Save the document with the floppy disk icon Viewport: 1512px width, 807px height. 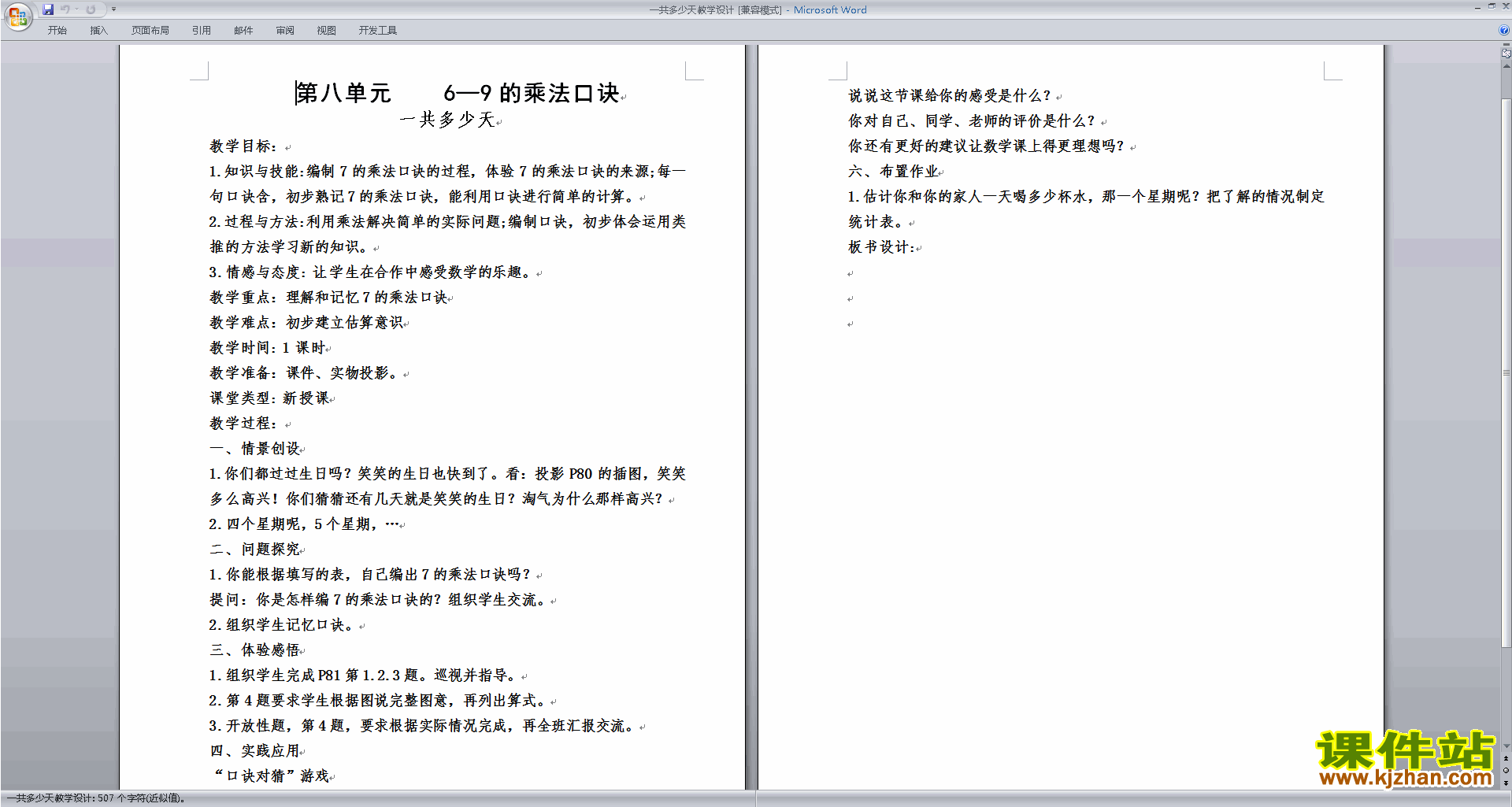48,9
